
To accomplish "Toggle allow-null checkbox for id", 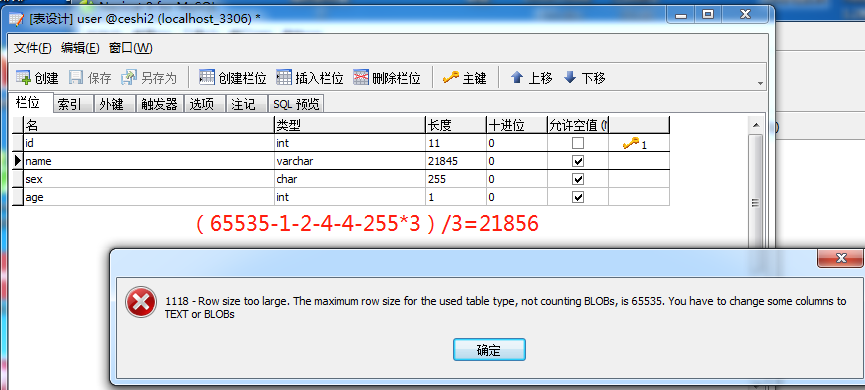I will click(x=578, y=143).
